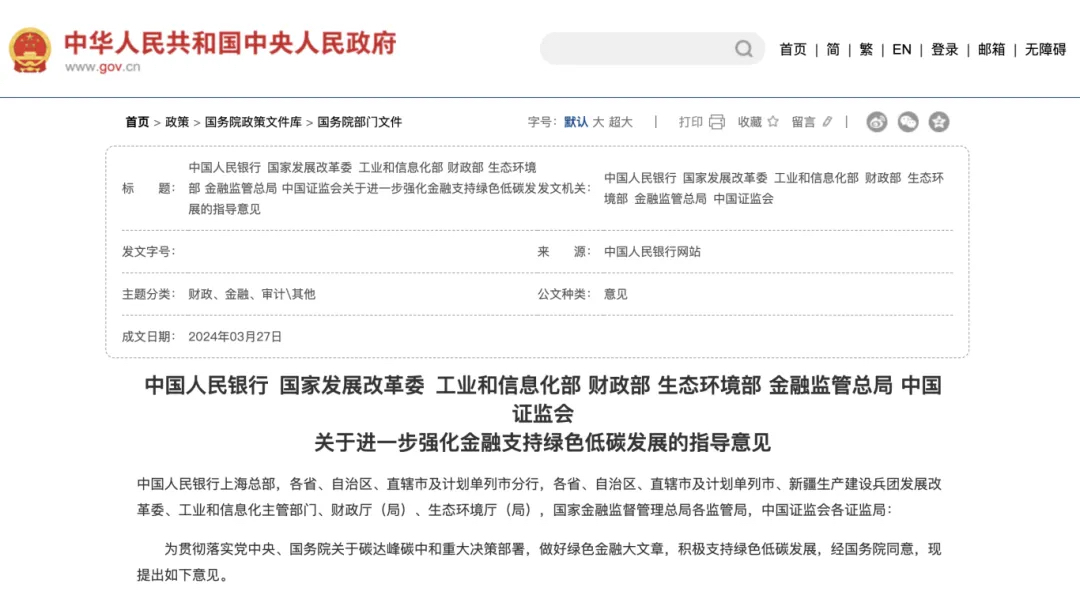The width and height of the screenshot is (1080, 595).
Task: Switch to simplified Chinese 简
Action: coord(833,50)
